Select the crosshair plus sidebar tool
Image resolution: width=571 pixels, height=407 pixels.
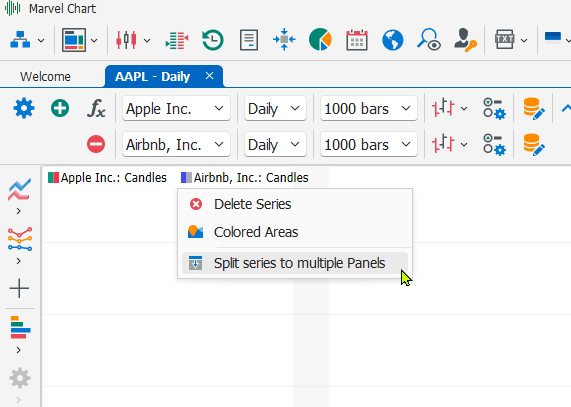(x=19, y=289)
